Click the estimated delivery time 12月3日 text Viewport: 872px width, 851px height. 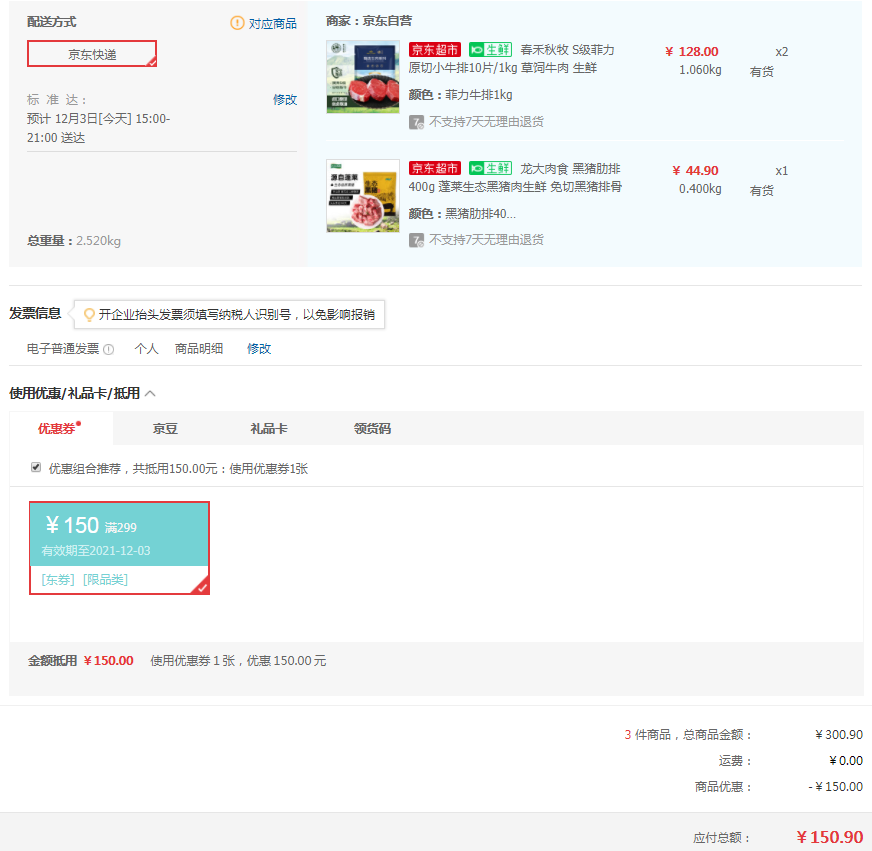click(x=98, y=128)
